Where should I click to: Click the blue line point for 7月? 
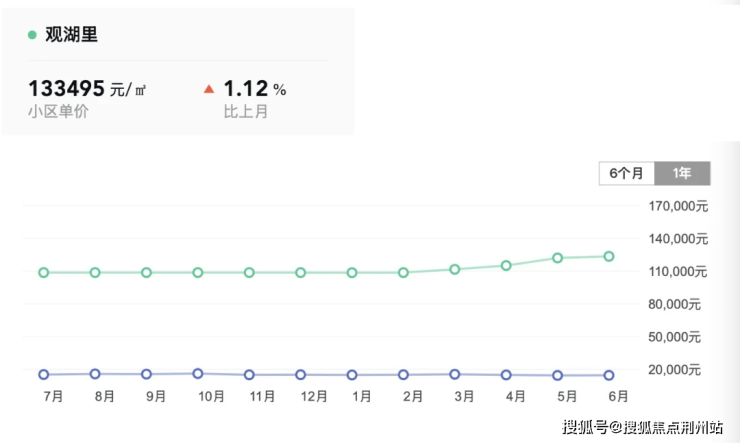coord(44,375)
